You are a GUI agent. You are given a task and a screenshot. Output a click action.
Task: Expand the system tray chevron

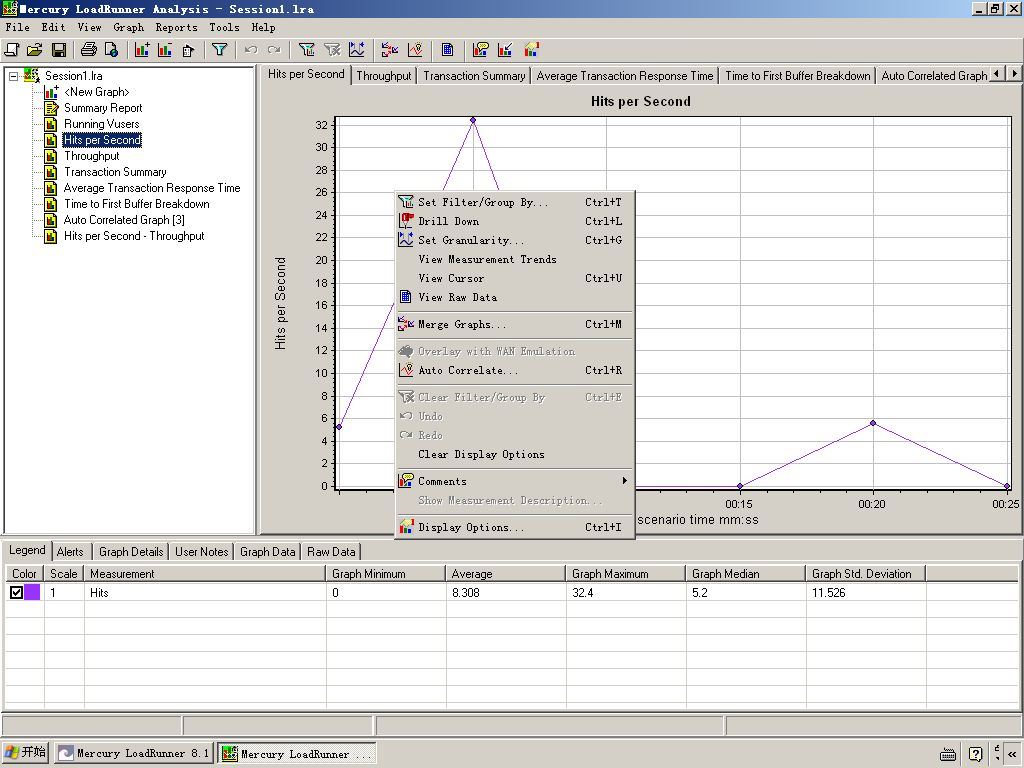point(1011,754)
